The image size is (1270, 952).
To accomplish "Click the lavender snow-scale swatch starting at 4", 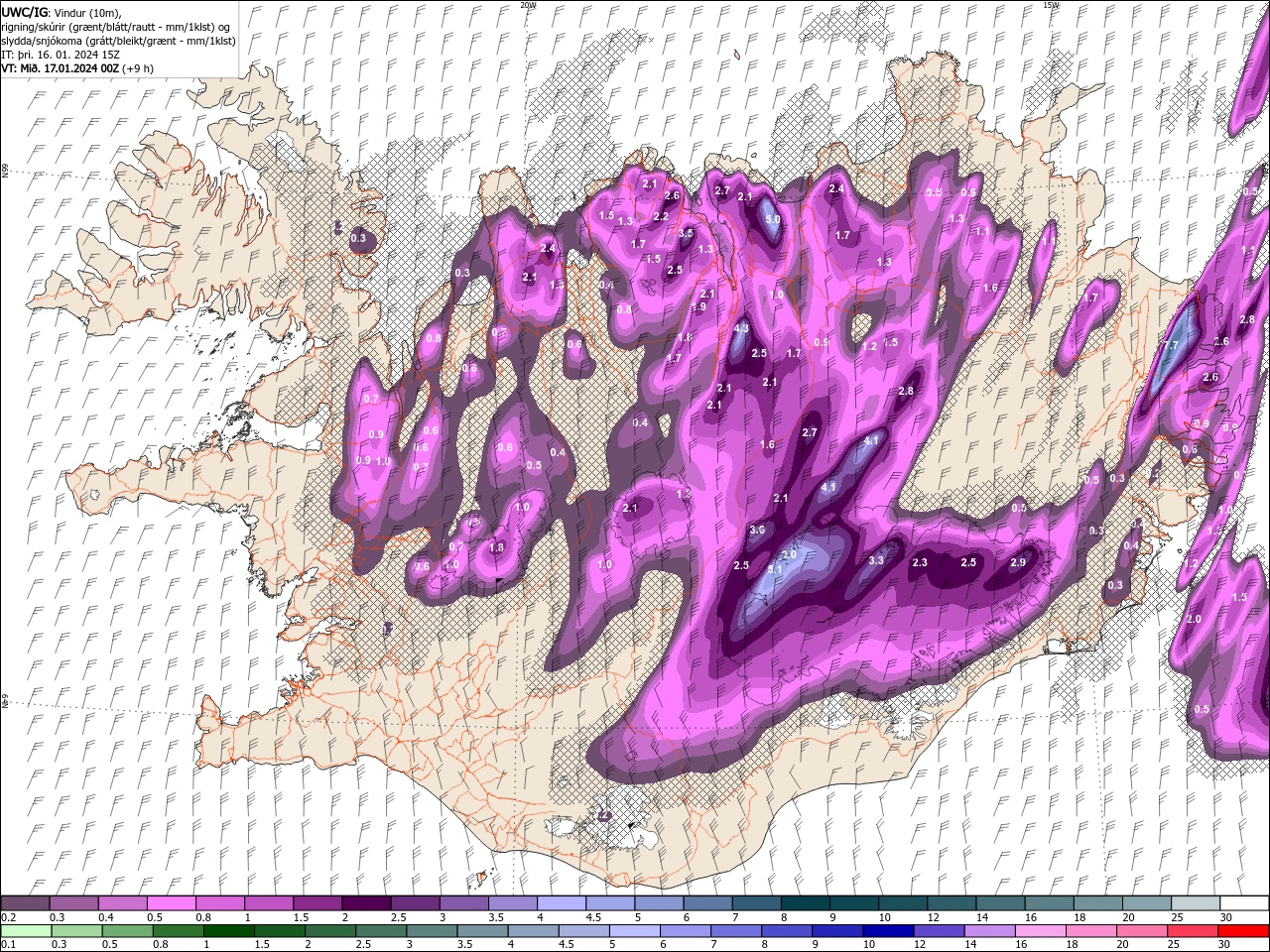I will tap(562, 903).
